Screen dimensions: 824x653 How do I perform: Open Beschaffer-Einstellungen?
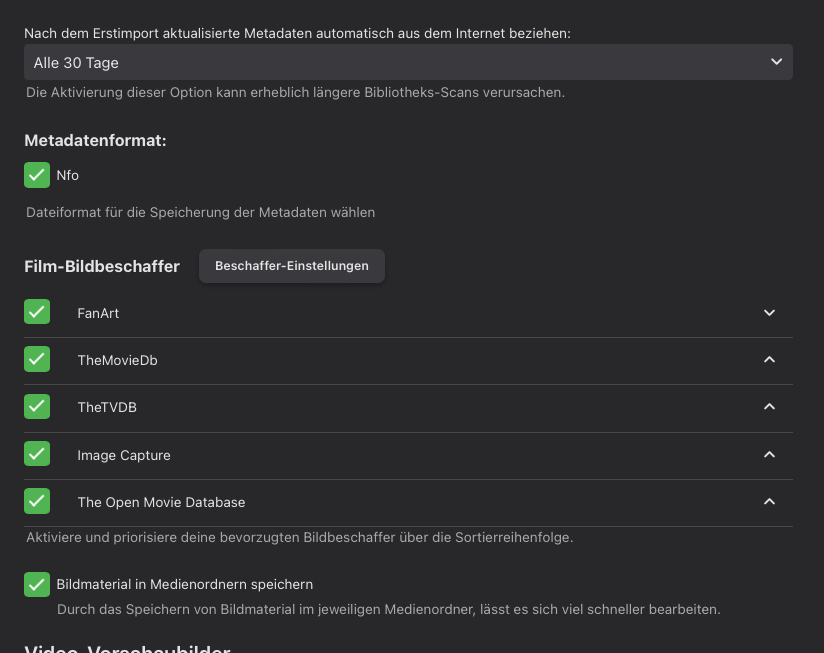point(291,266)
